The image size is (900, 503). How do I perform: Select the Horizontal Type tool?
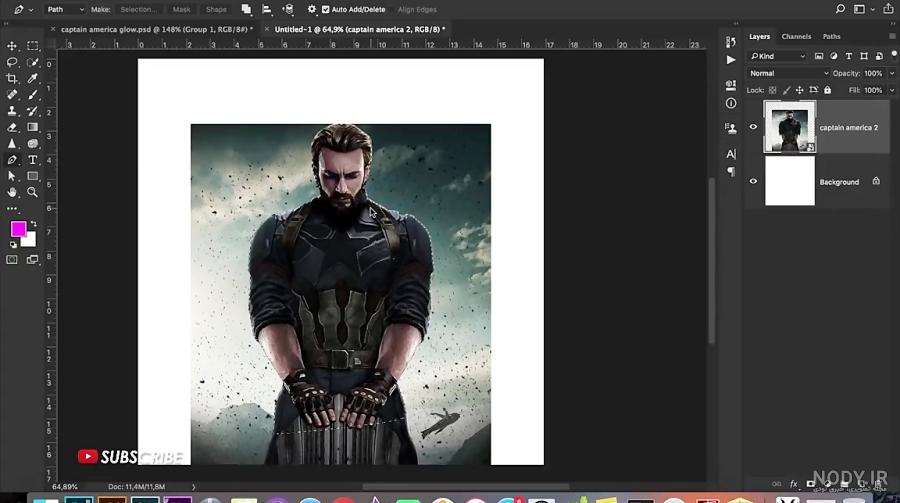tap(33, 160)
